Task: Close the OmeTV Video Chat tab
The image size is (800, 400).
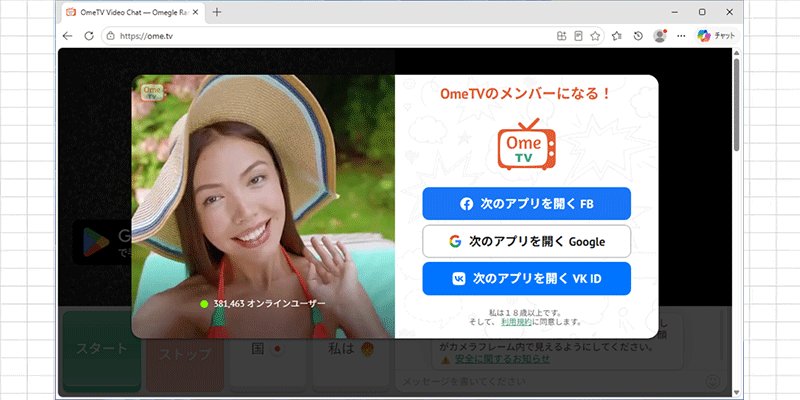Action: (x=195, y=12)
